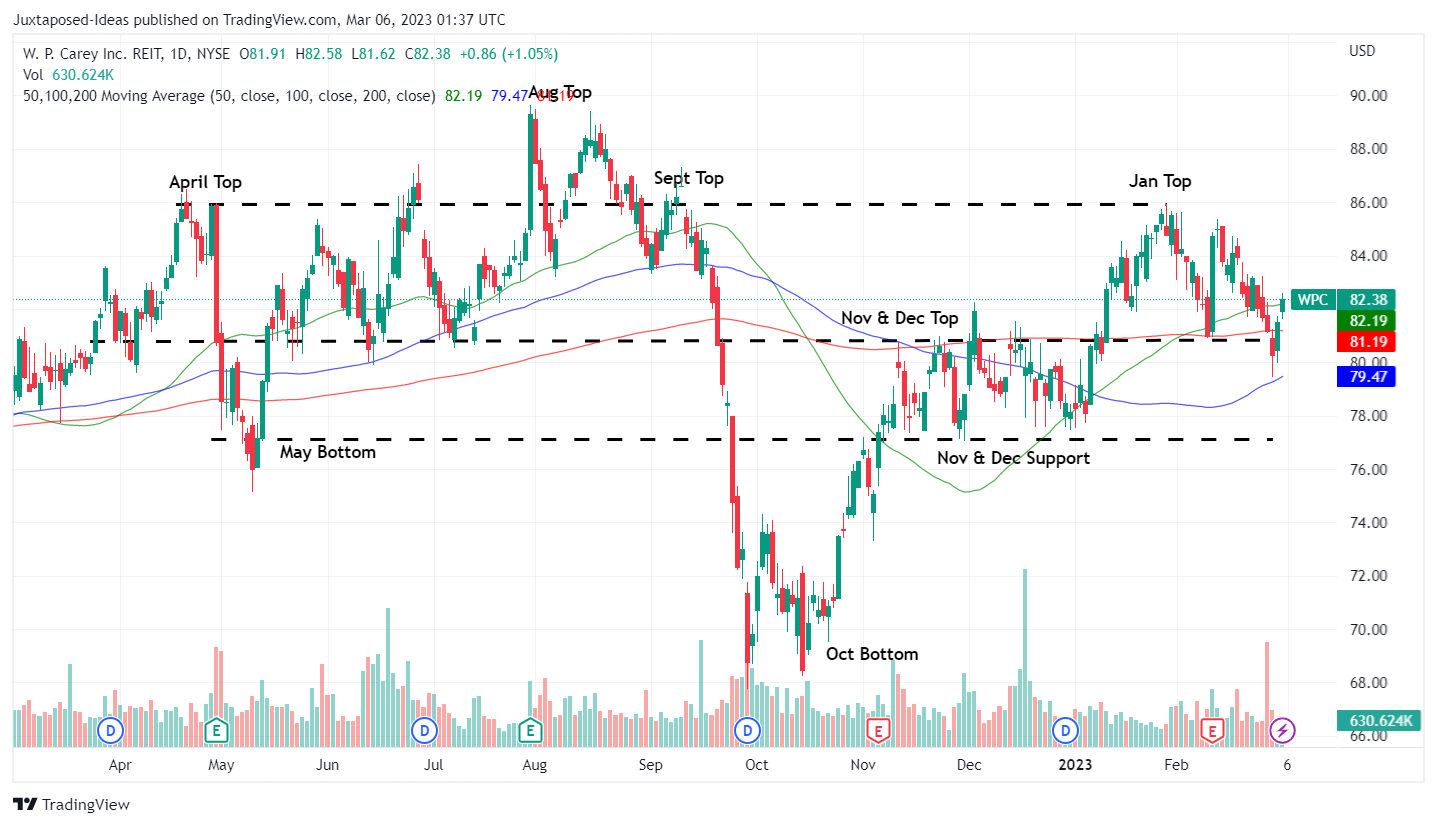Click the TradingView logo at bottom left

(71, 804)
